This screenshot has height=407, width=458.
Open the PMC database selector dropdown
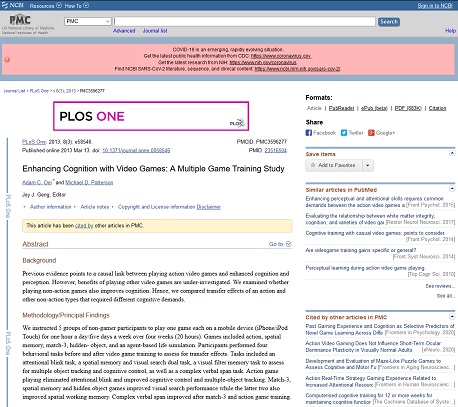tap(87, 21)
